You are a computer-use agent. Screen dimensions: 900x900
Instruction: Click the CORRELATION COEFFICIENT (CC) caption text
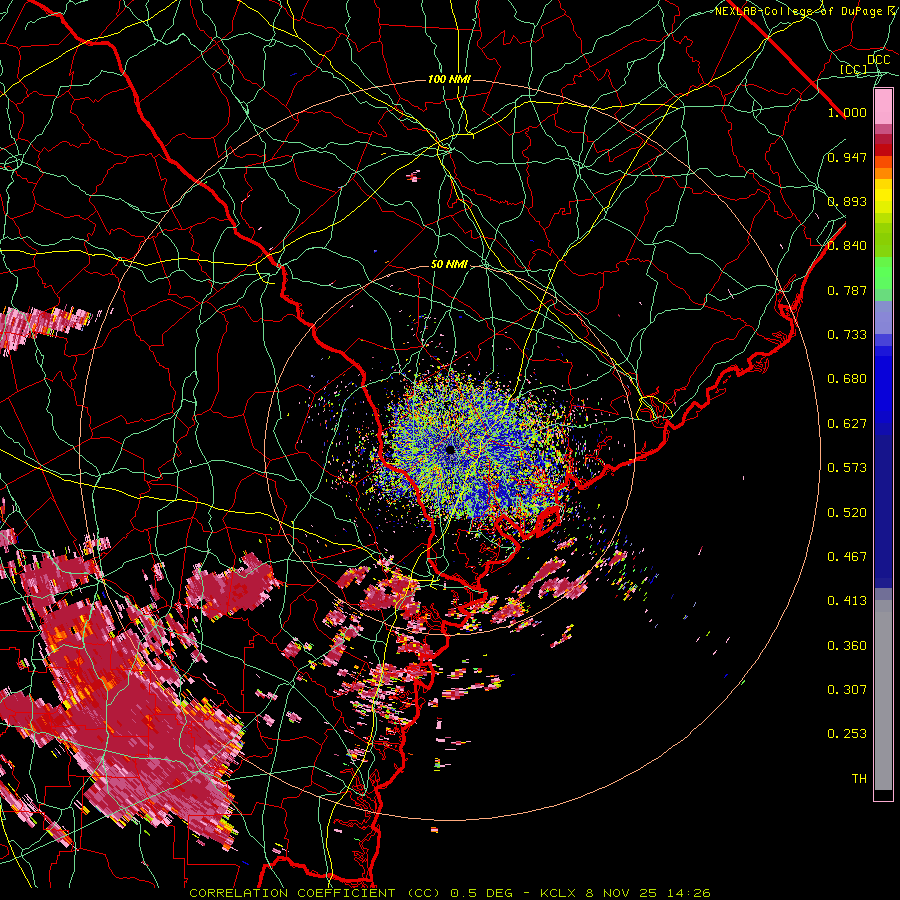pos(315,893)
